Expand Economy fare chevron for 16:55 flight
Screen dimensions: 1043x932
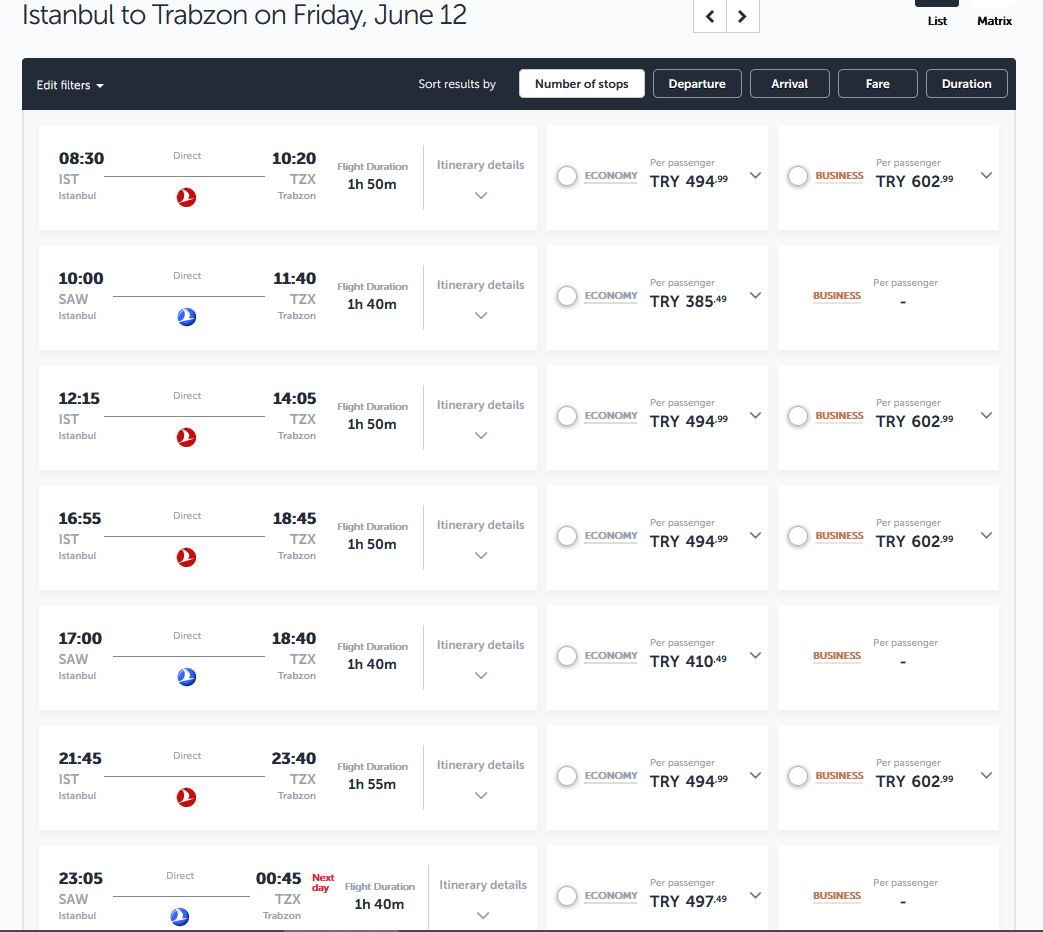[x=755, y=535]
